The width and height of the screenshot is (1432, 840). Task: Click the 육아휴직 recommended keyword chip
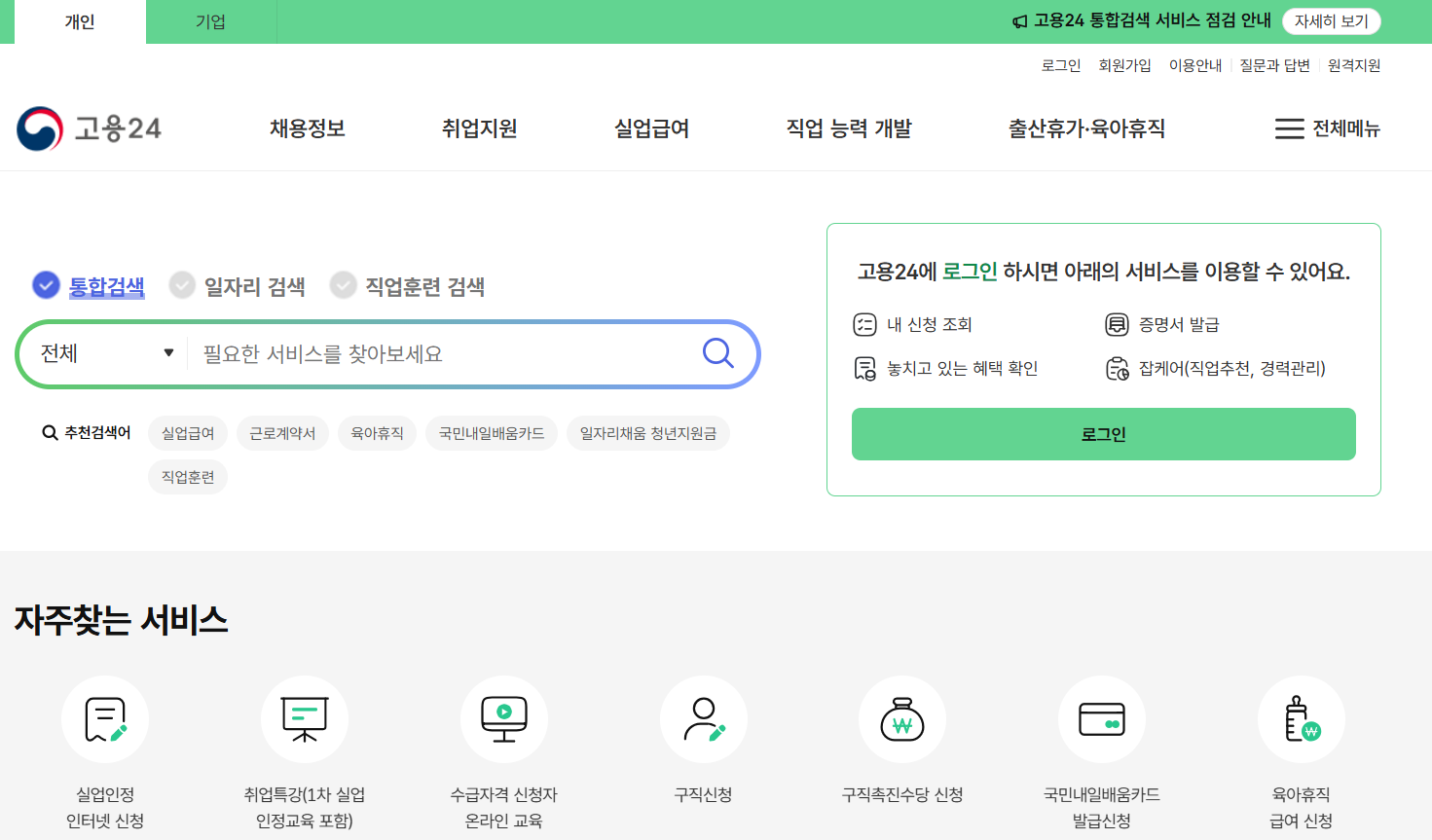coord(377,433)
